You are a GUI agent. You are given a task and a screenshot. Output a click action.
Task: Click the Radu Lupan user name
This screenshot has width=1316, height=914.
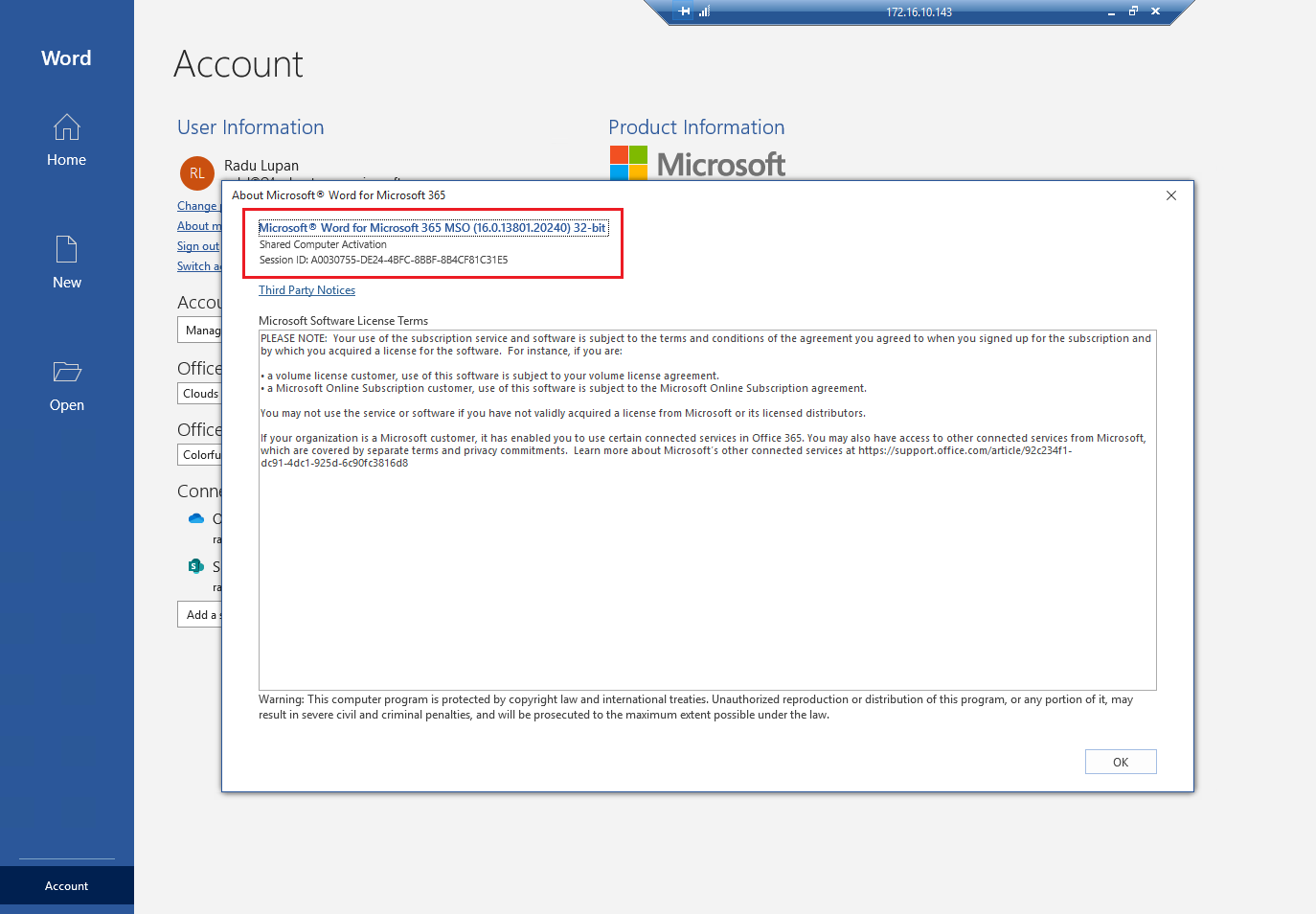click(261, 166)
